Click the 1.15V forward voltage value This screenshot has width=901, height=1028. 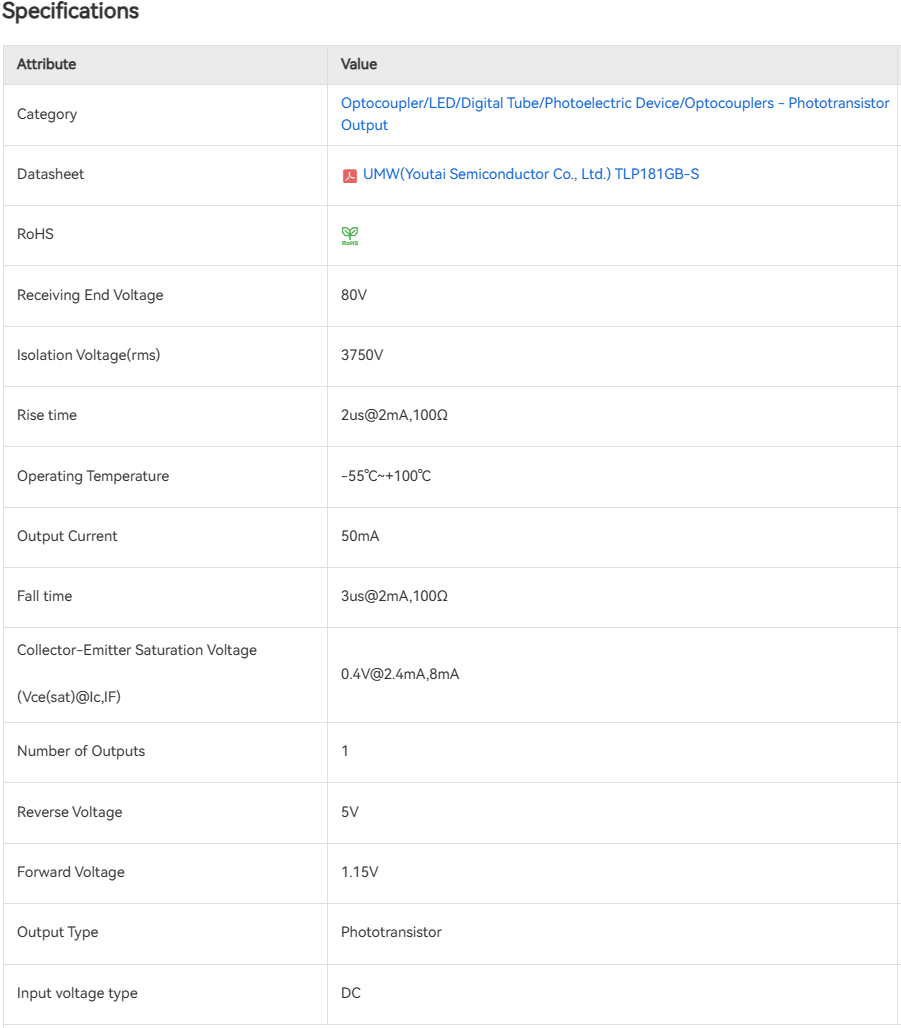click(360, 872)
